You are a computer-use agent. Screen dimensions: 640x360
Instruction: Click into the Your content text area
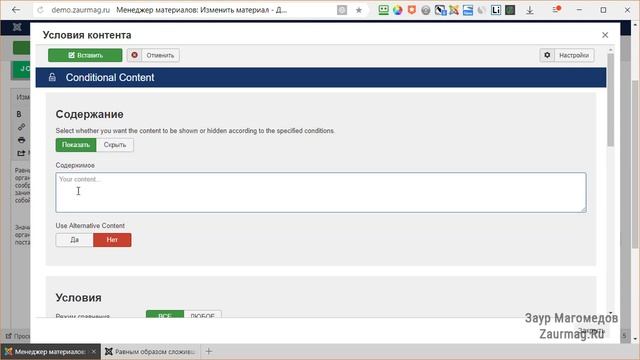pos(321,192)
